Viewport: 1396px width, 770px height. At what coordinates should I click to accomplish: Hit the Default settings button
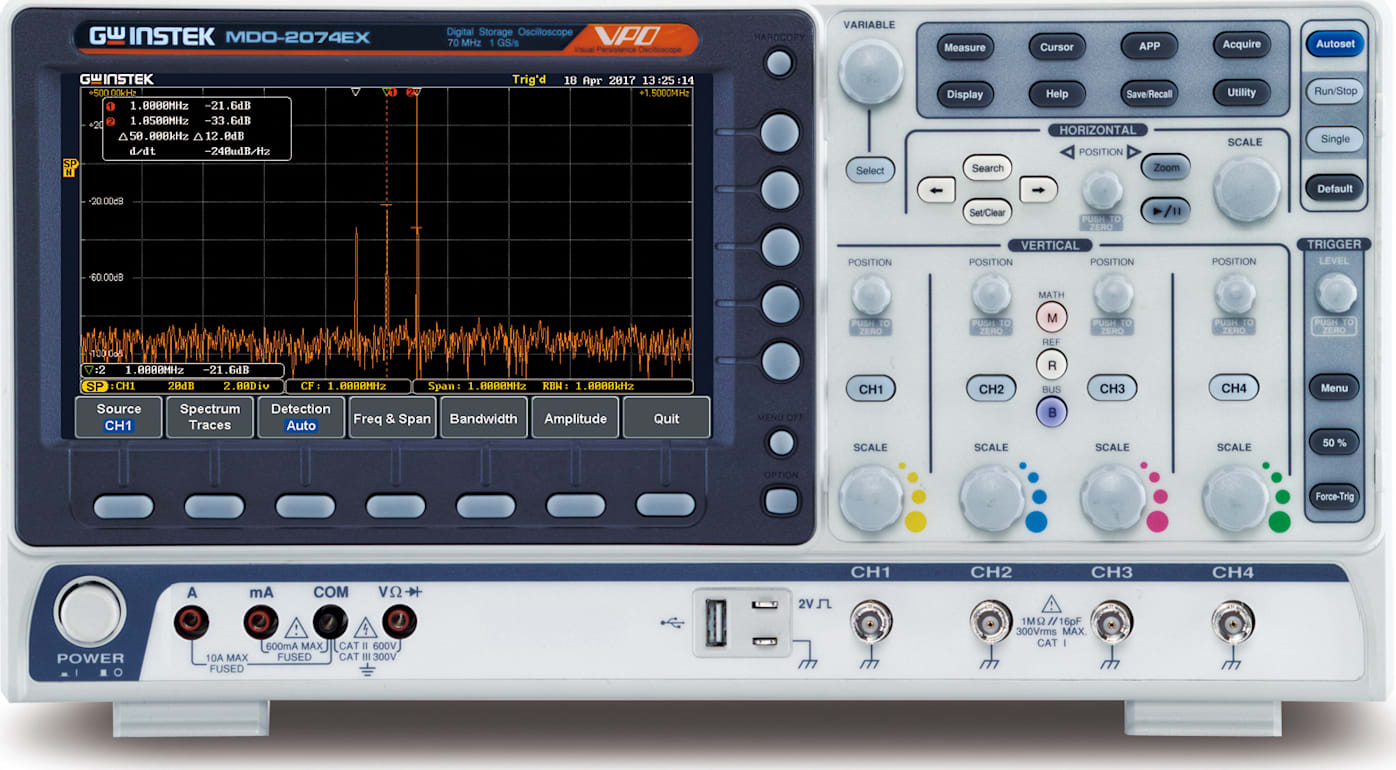1335,188
